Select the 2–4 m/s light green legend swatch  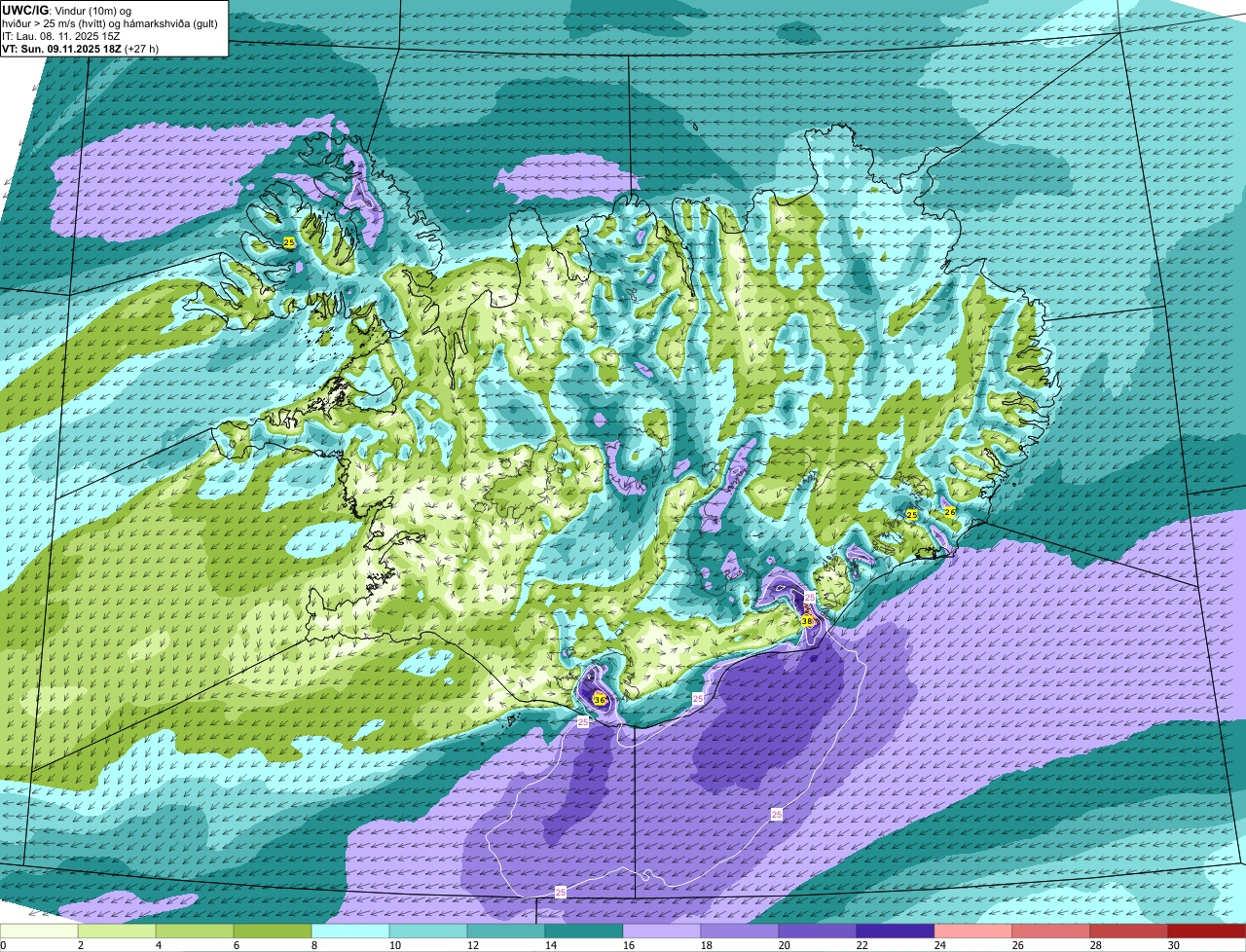pyautogui.click(x=117, y=931)
